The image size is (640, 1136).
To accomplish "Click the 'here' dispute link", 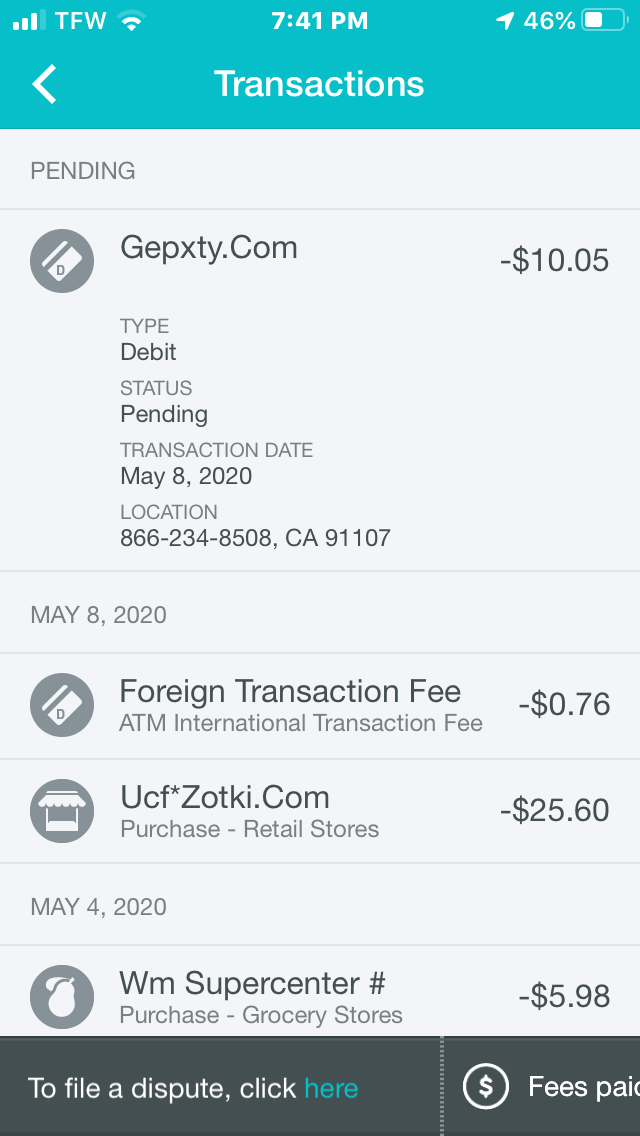I will click(331, 1088).
